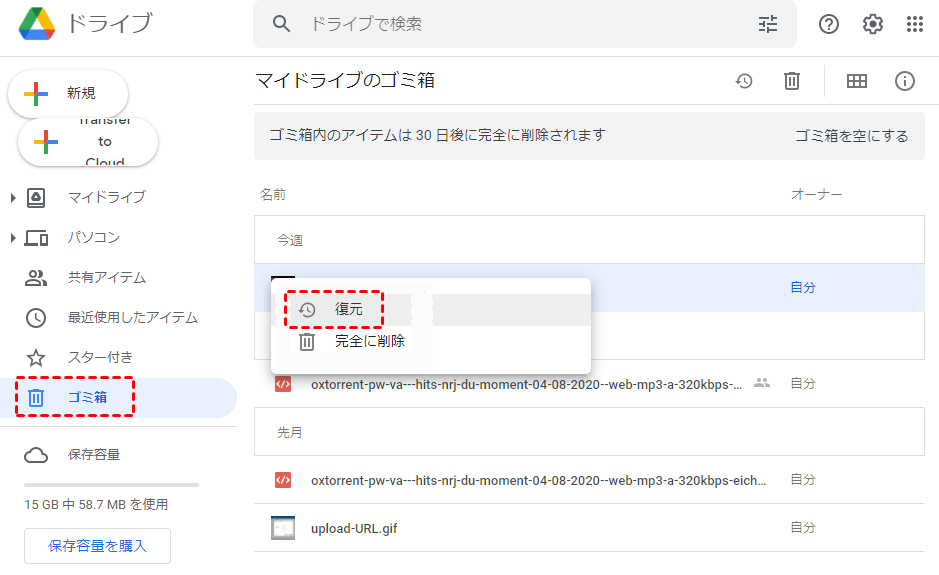Show details info icon
The height and width of the screenshot is (575, 939).
(x=904, y=81)
